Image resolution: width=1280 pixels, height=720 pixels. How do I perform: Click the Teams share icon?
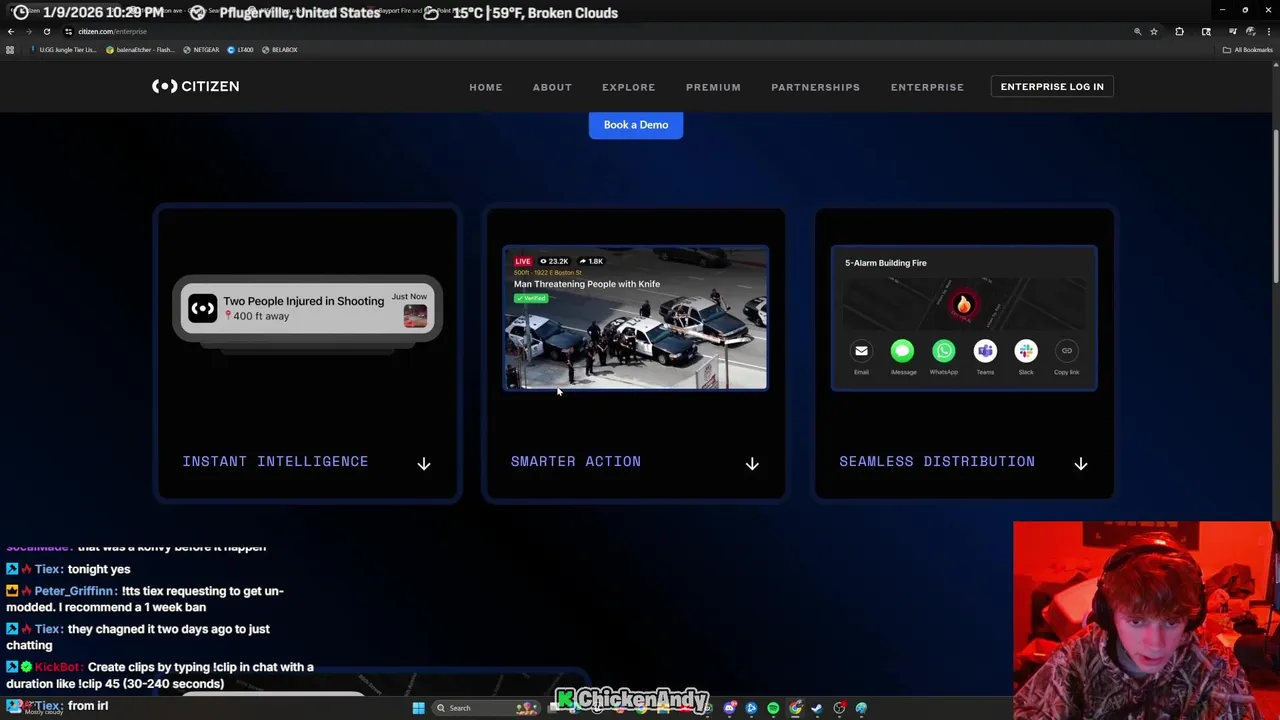985,351
